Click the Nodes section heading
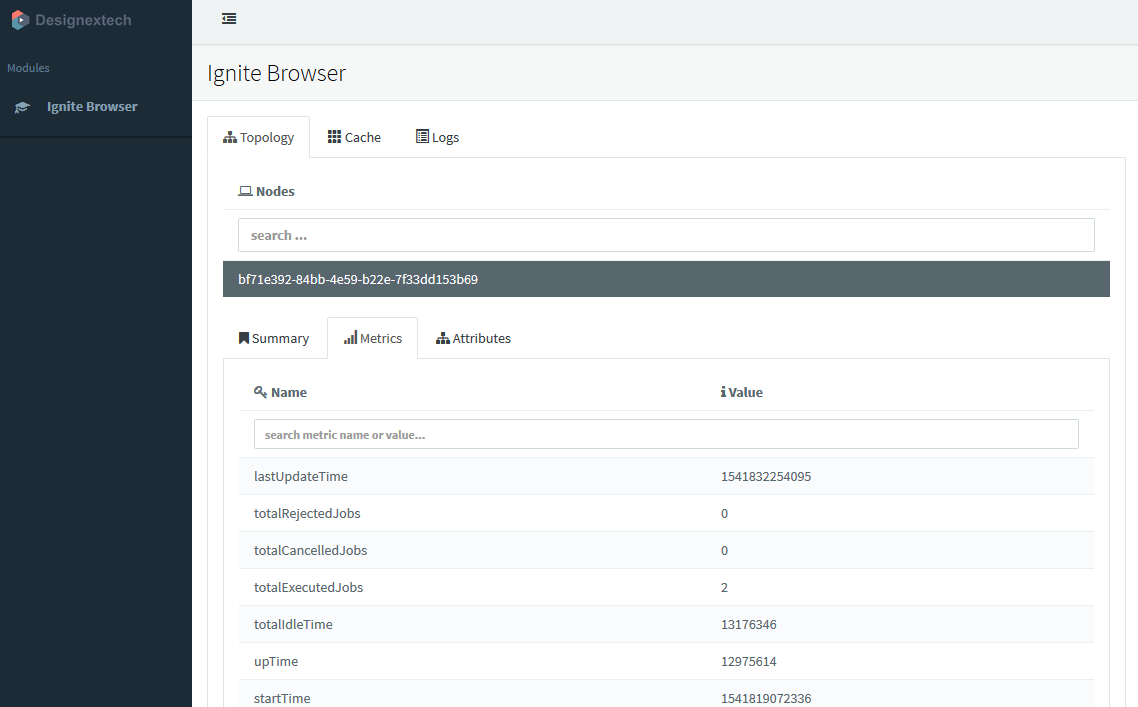Viewport: 1138px width, 707px height. point(275,192)
